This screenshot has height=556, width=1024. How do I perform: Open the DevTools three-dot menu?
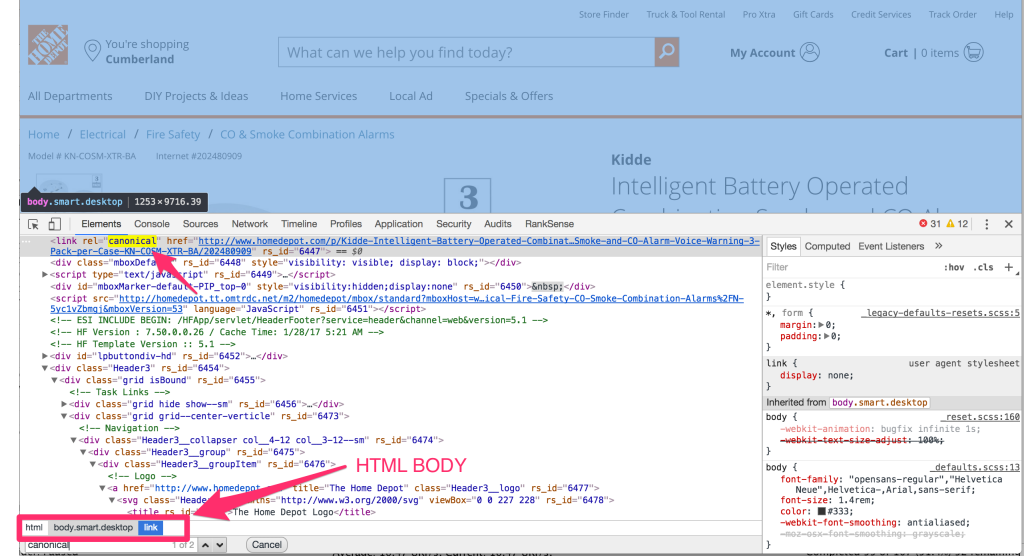click(x=987, y=224)
